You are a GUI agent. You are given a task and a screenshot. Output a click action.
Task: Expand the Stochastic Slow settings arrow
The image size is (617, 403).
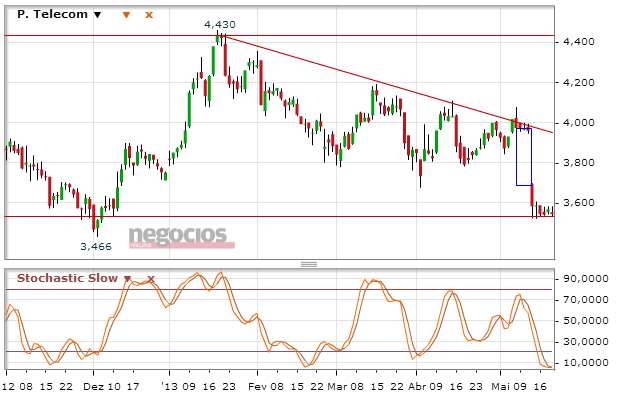127,279
